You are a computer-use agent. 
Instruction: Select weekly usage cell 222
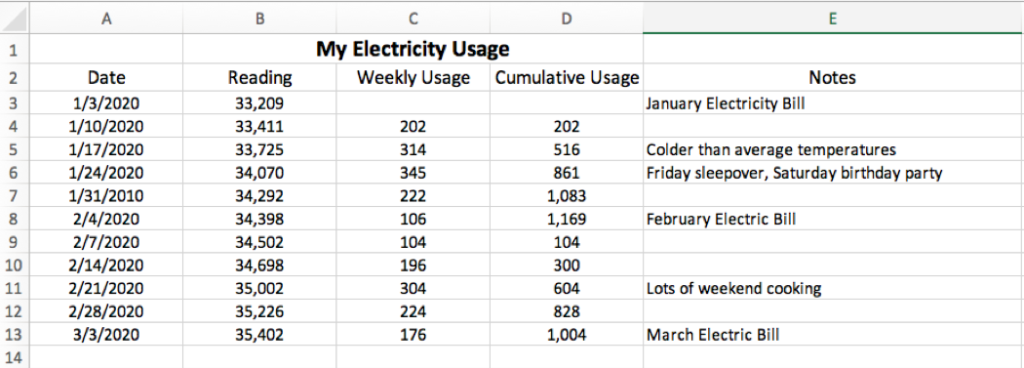pyautogui.click(x=413, y=196)
